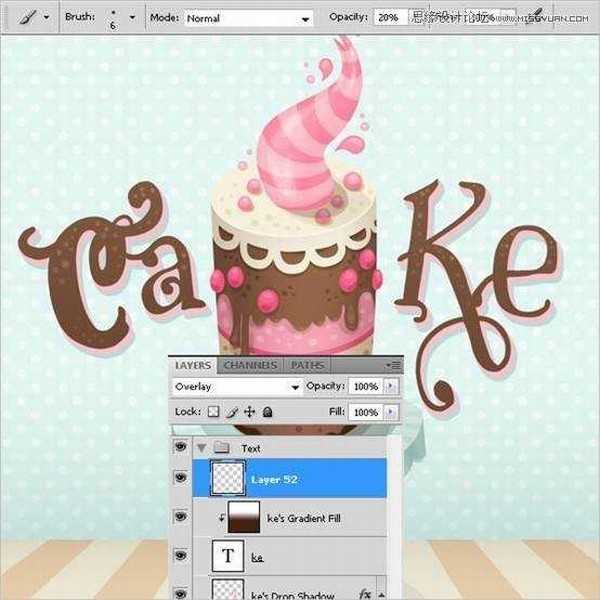Image resolution: width=600 pixels, height=600 pixels.
Task: Collapse the Text layer group triangle
Action: 203,449
